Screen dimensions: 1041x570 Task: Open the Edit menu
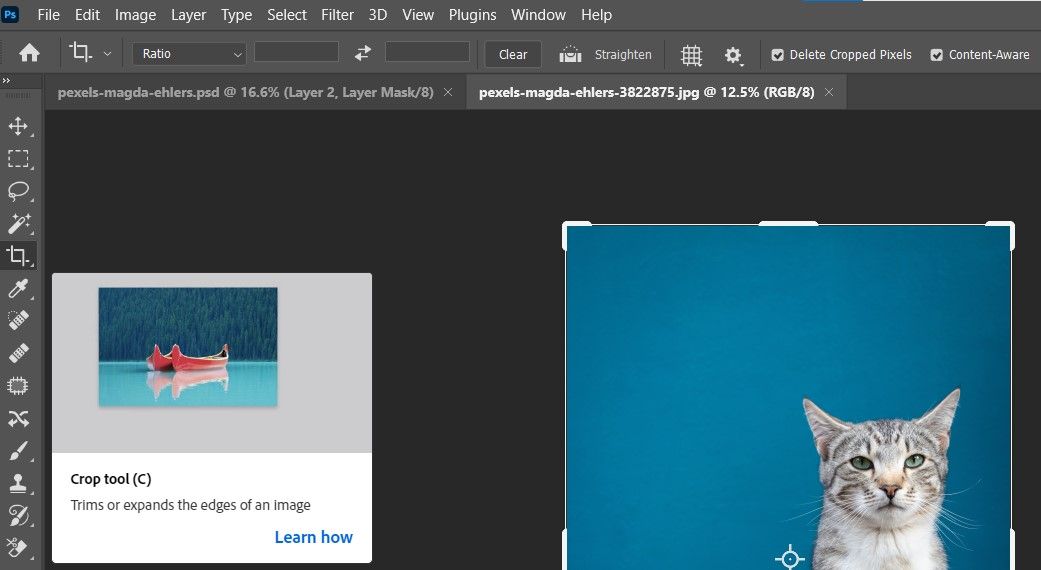click(x=87, y=15)
